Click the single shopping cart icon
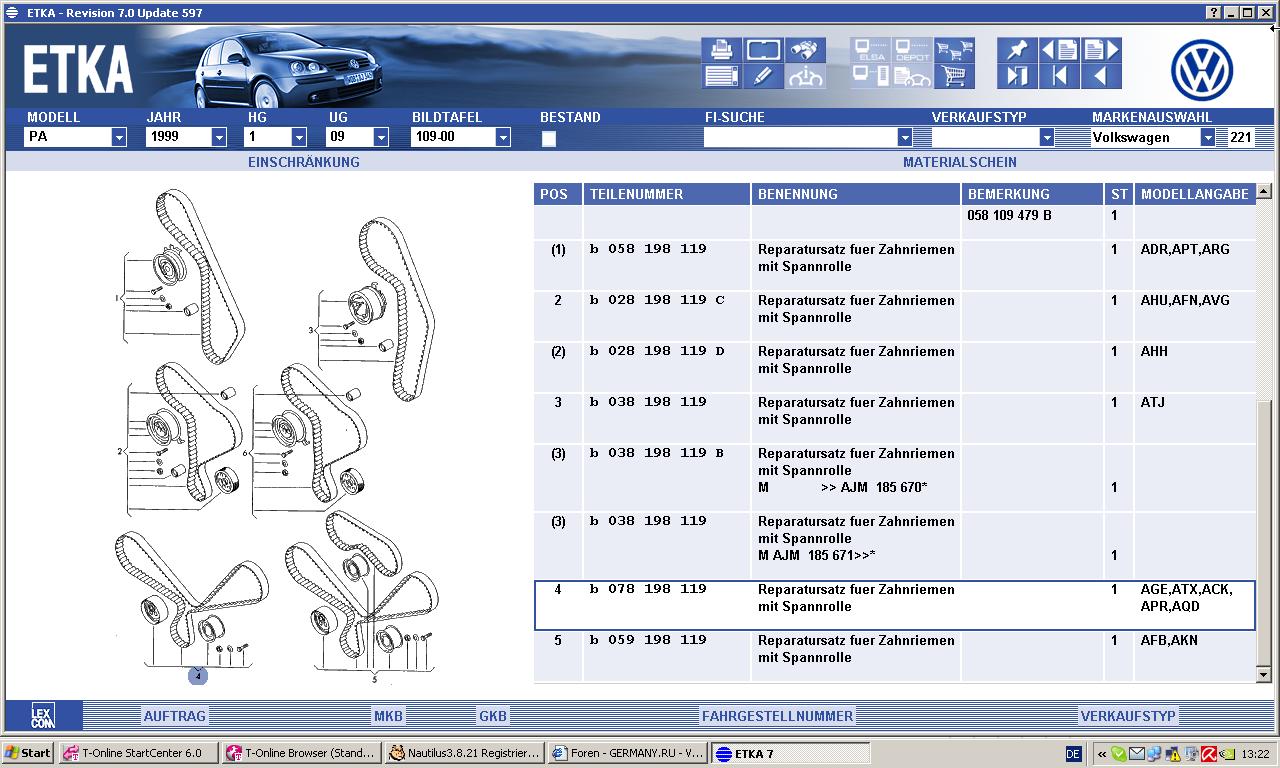Screen dimensions: 1280x768 (954, 76)
